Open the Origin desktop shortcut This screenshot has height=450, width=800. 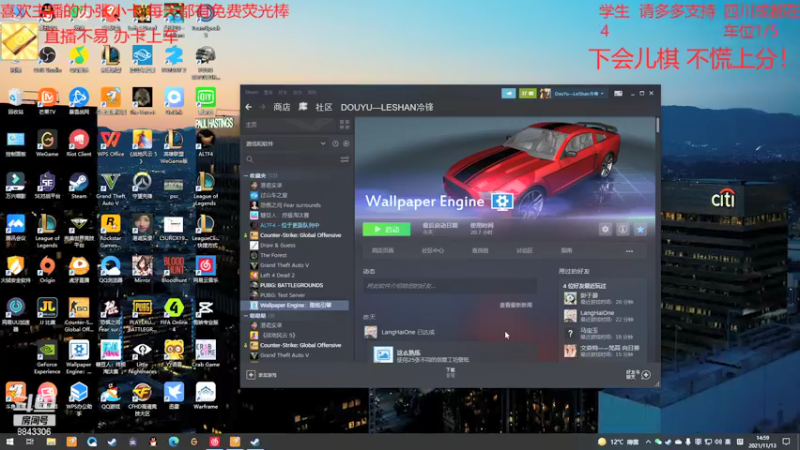pos(47,270)
